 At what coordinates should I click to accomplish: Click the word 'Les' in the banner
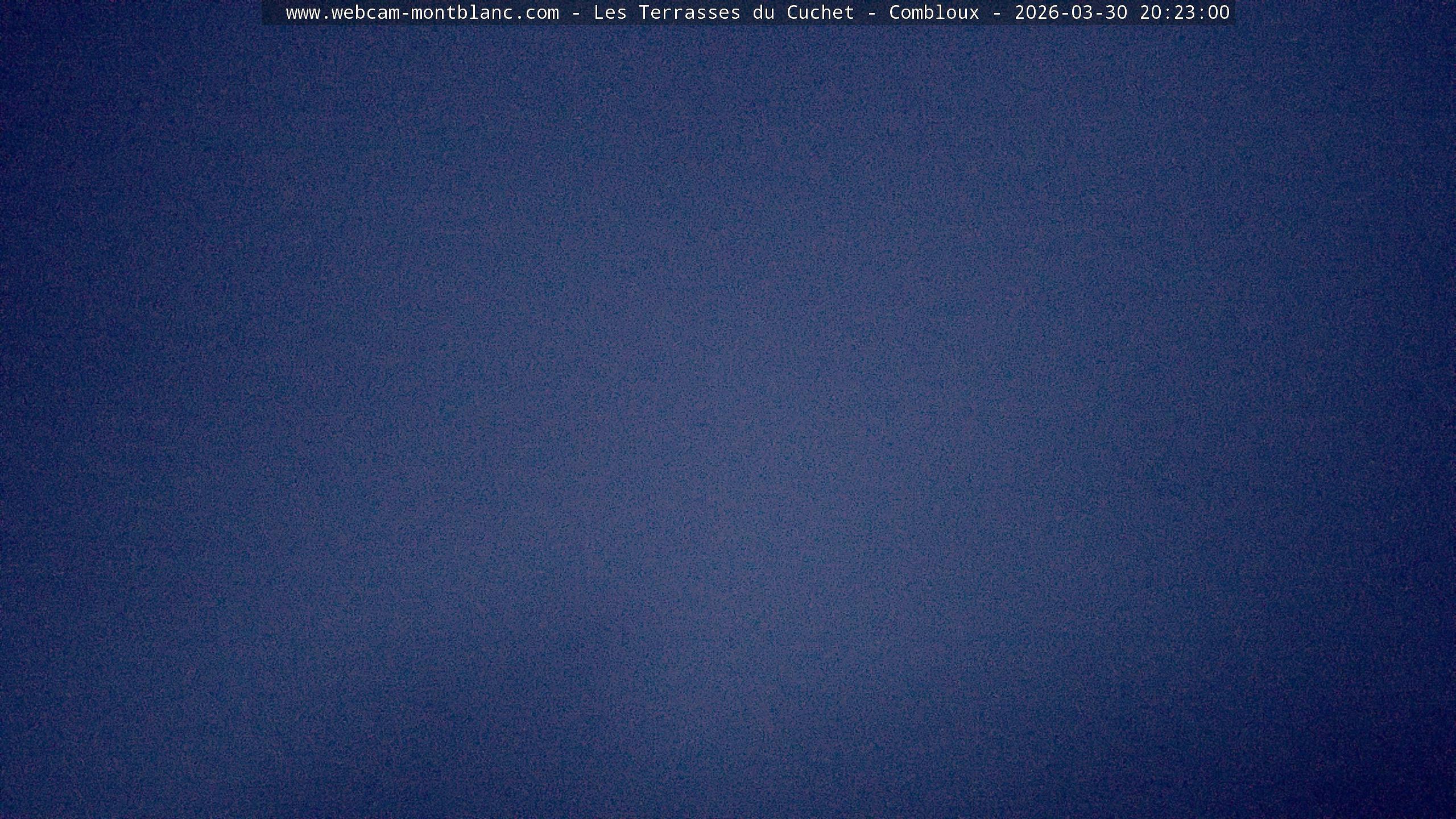tap(610, 13)
